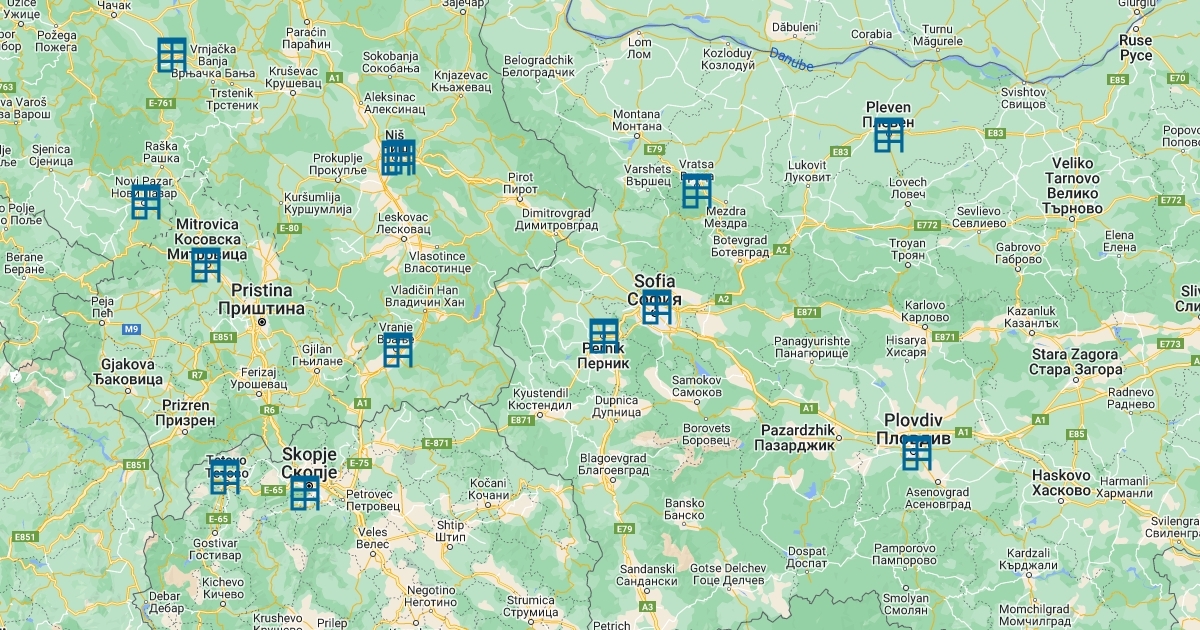Open the building marker at Novi Pazar
Screen dimensions: 1200x630
[x=146, y=202]
